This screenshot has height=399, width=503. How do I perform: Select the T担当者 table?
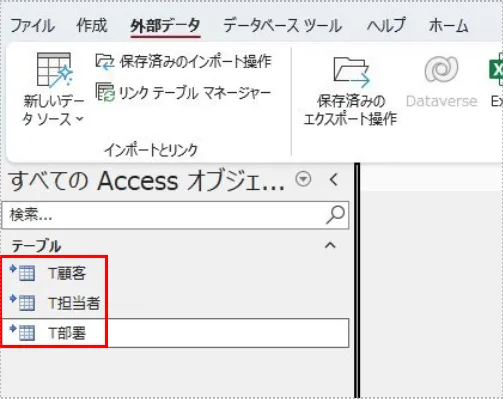[x=74, y=303]
